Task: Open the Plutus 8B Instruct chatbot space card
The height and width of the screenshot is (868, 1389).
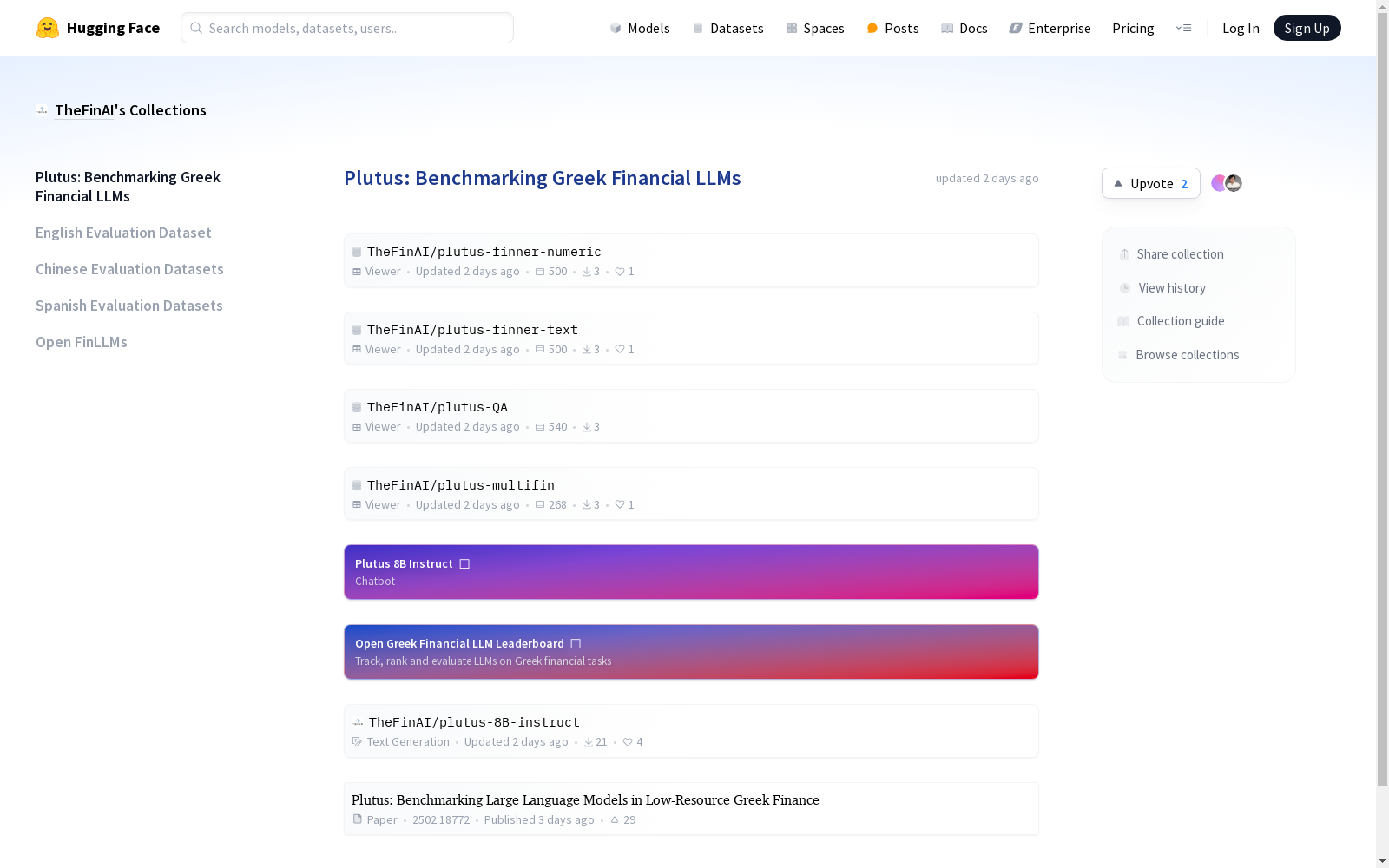Action: coord(691,572)
